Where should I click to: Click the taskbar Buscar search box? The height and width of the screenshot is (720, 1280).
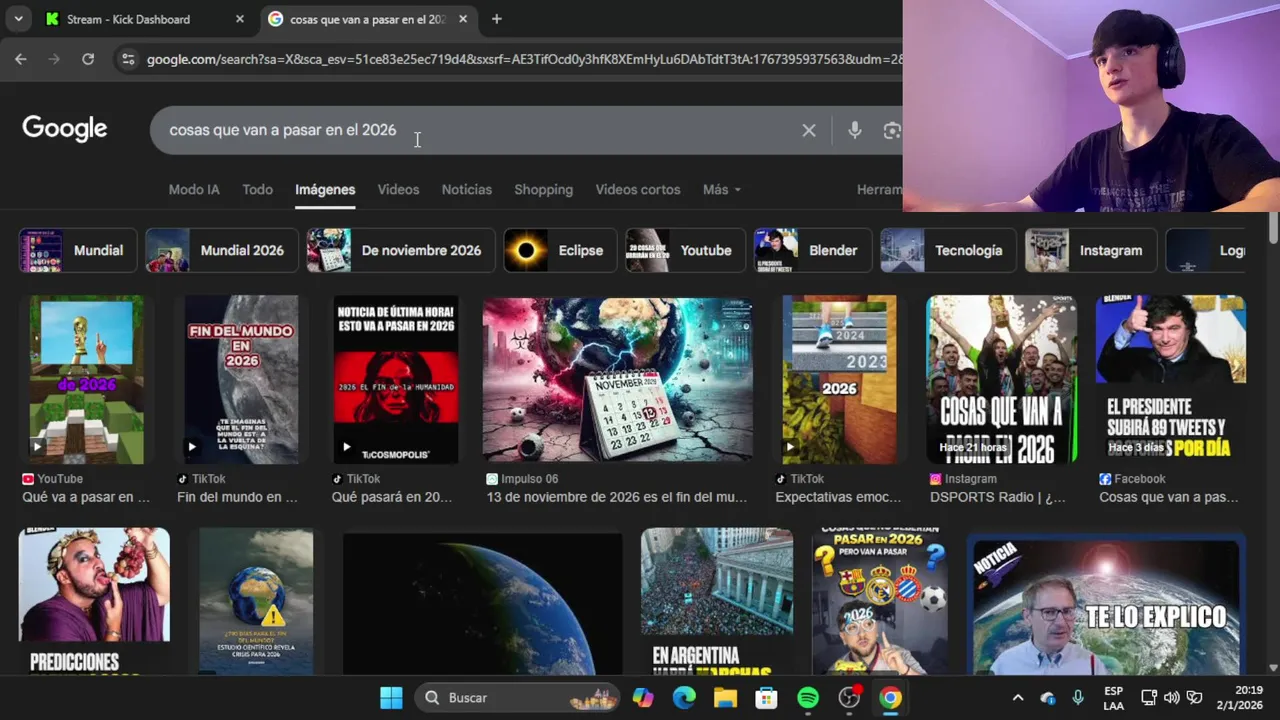click(x=518, y=697)
